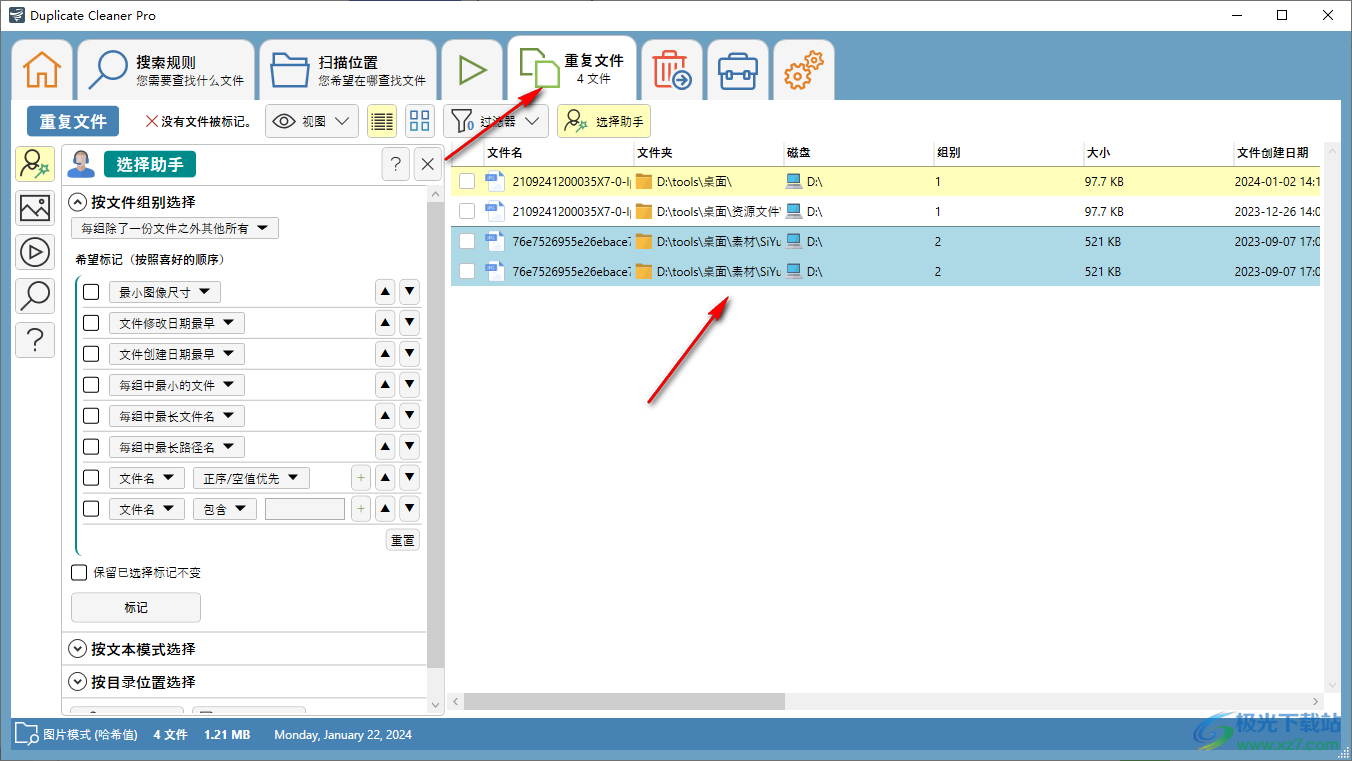Click the help button in 选择助手 header
This screenshot has height=761, width=1352.
(396, 164)
